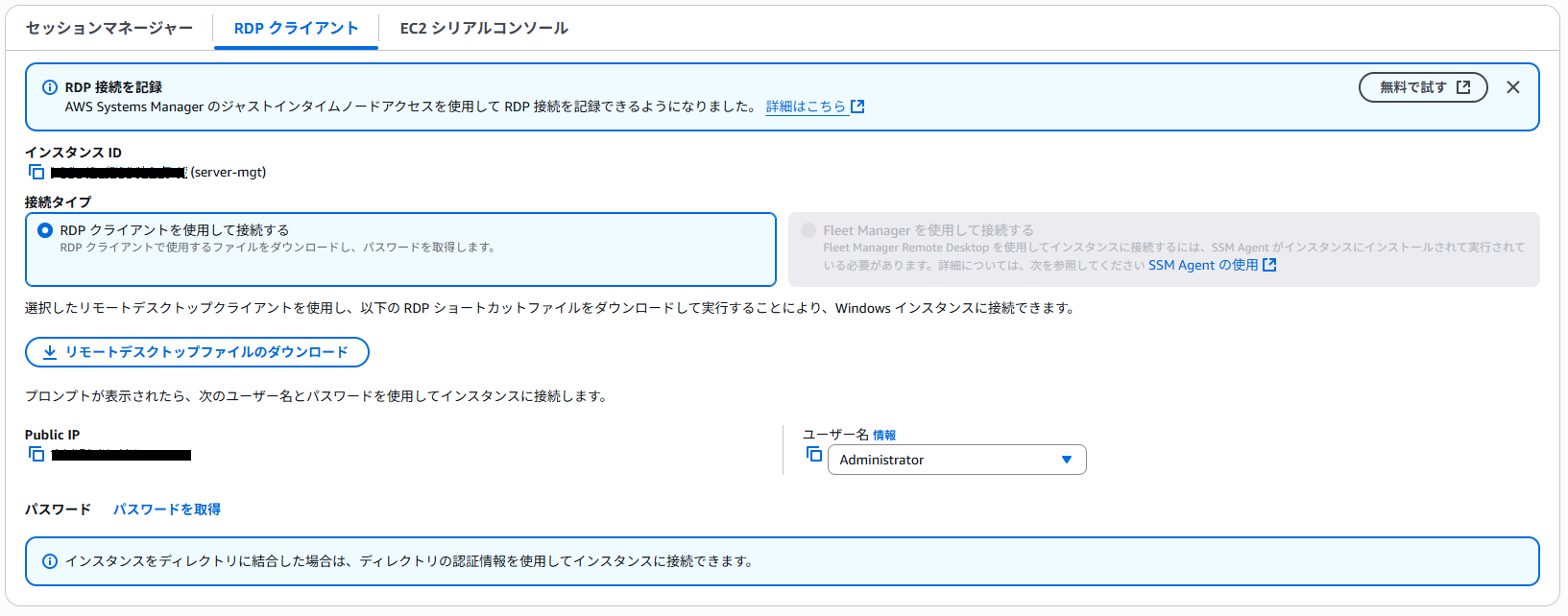The image size is (1568, 616).
Task: Switch to EC2 シリアルコンソール tab
Action: coord(484,28)
